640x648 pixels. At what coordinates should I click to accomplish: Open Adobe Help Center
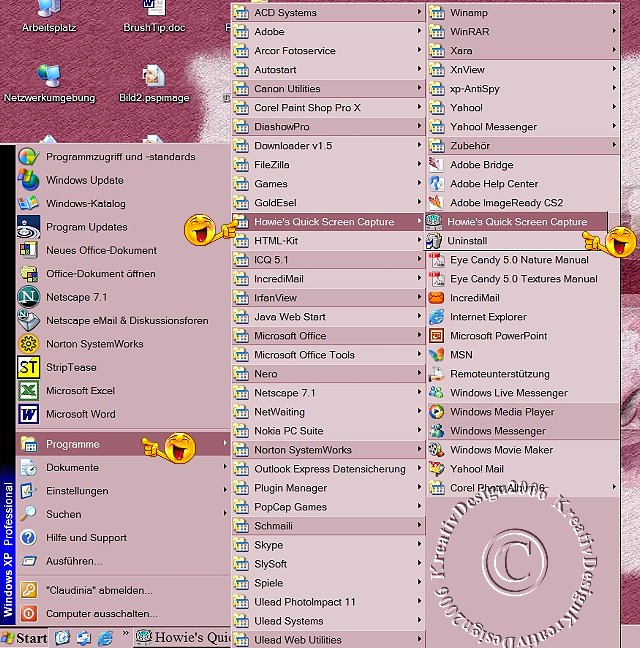tap(523, 184)
